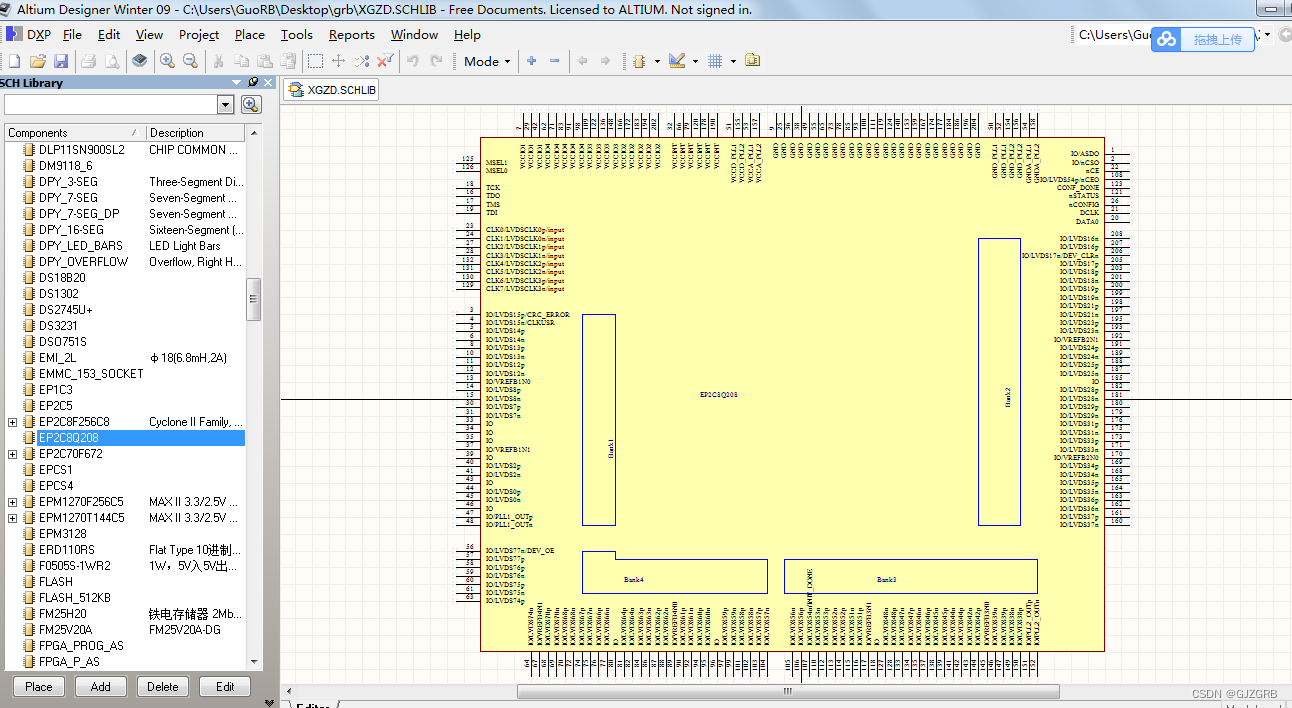Remove part mode with minus button
The width and height of the screenshot is (1292, 708).
click(556, 61)
